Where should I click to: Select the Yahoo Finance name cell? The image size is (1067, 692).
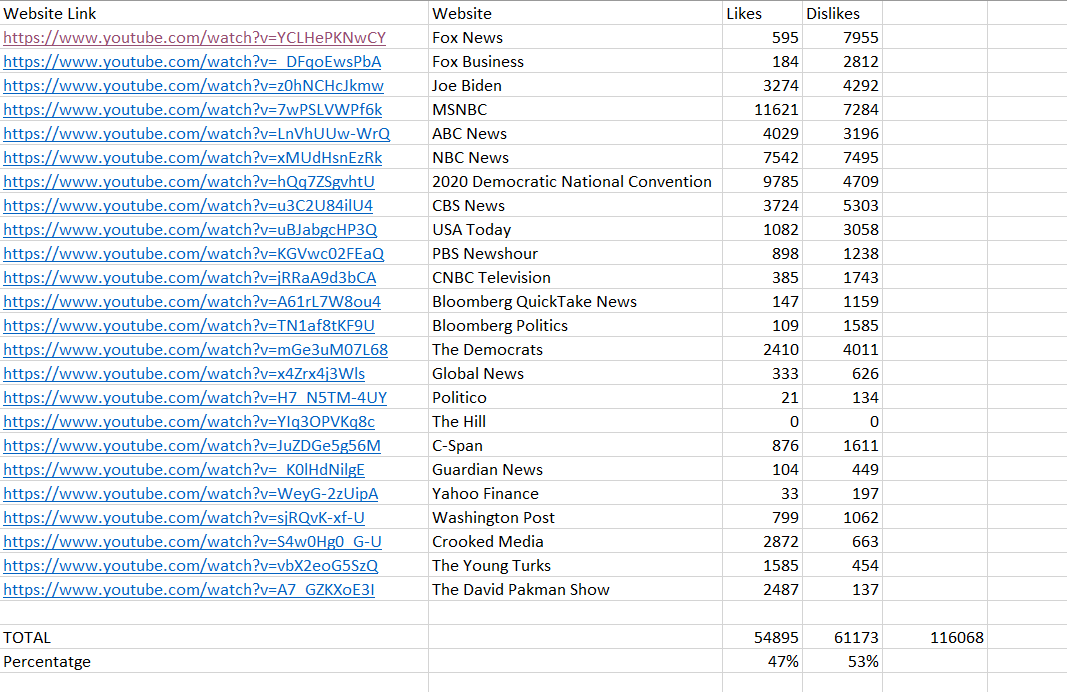(x=576, y=494)
